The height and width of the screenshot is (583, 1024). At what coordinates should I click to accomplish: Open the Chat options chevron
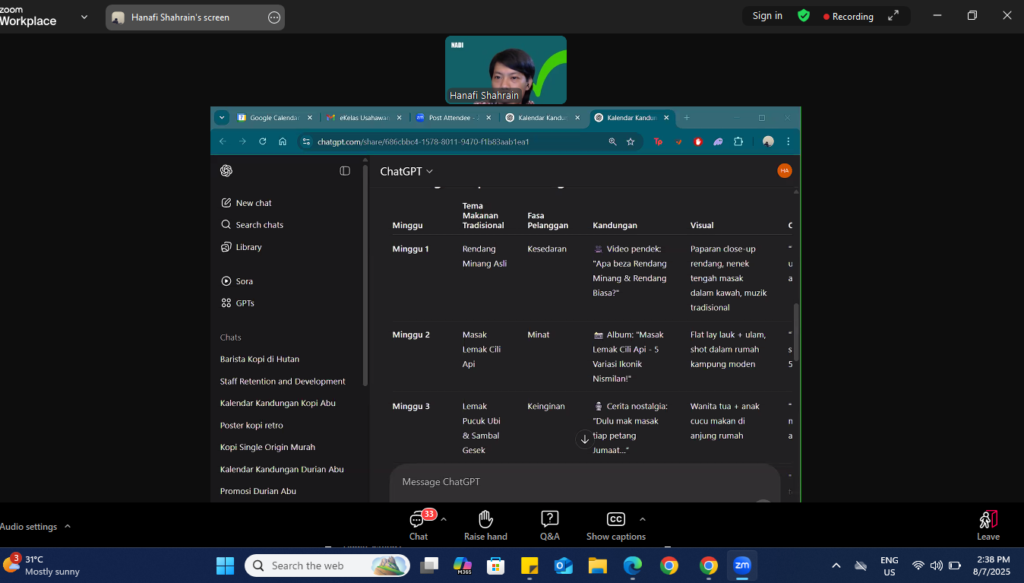[x=444, y=519]
